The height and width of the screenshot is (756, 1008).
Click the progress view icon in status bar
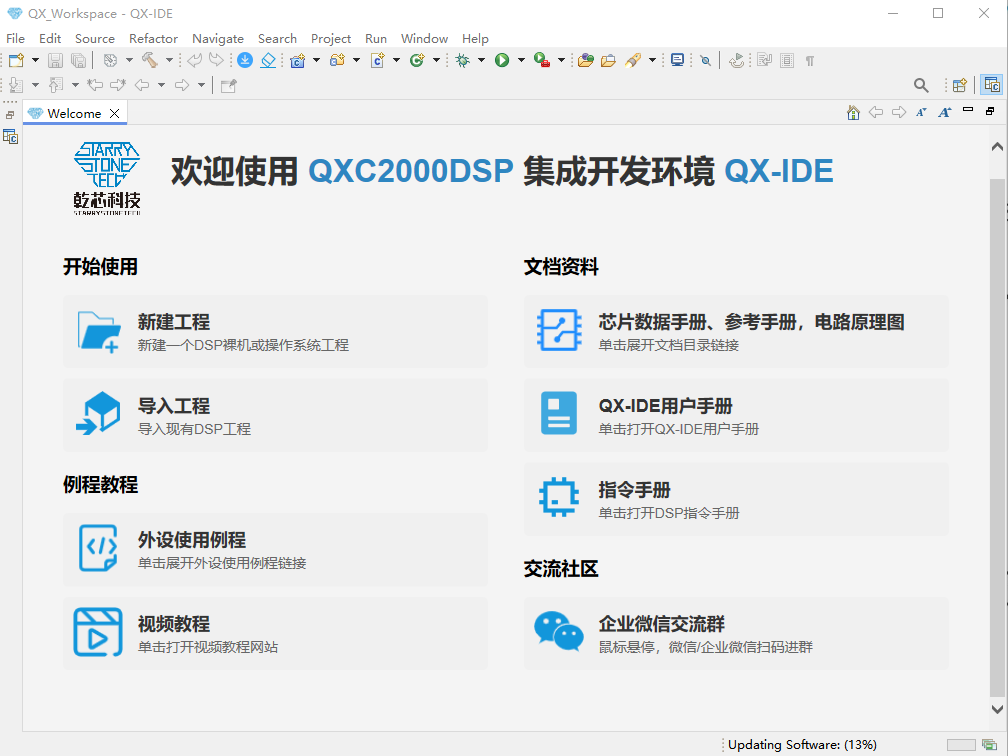[x=989, y=744]
